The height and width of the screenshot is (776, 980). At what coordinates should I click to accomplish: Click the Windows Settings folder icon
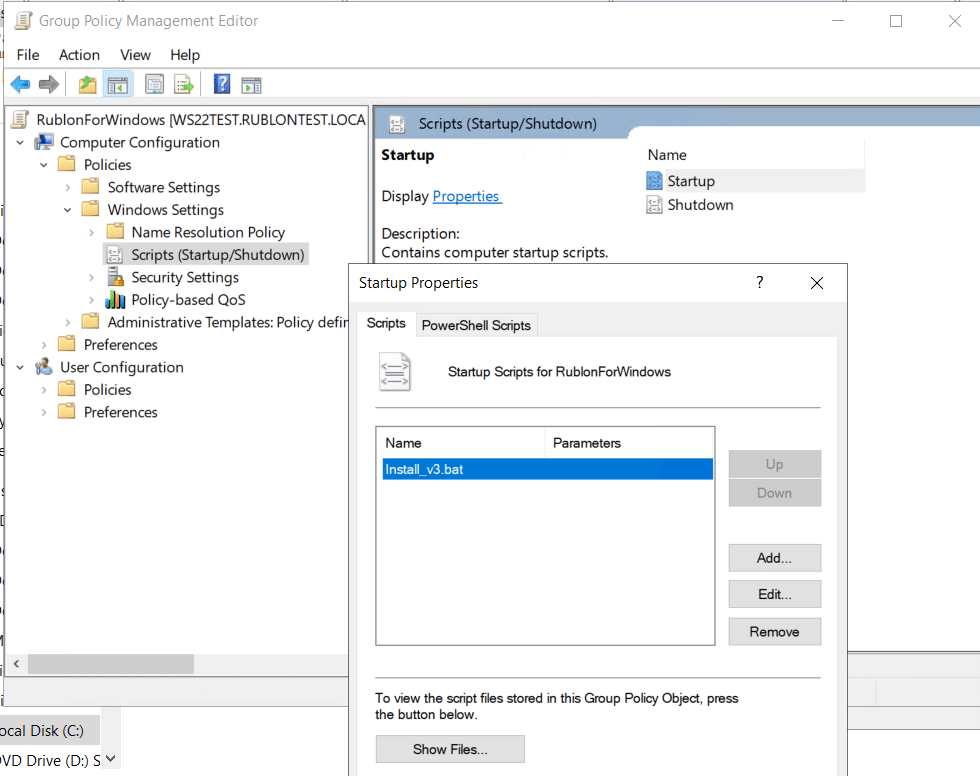coord(91,209)
